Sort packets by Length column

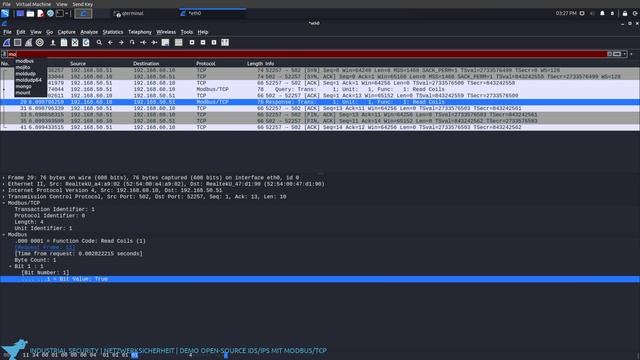point(255,64)
